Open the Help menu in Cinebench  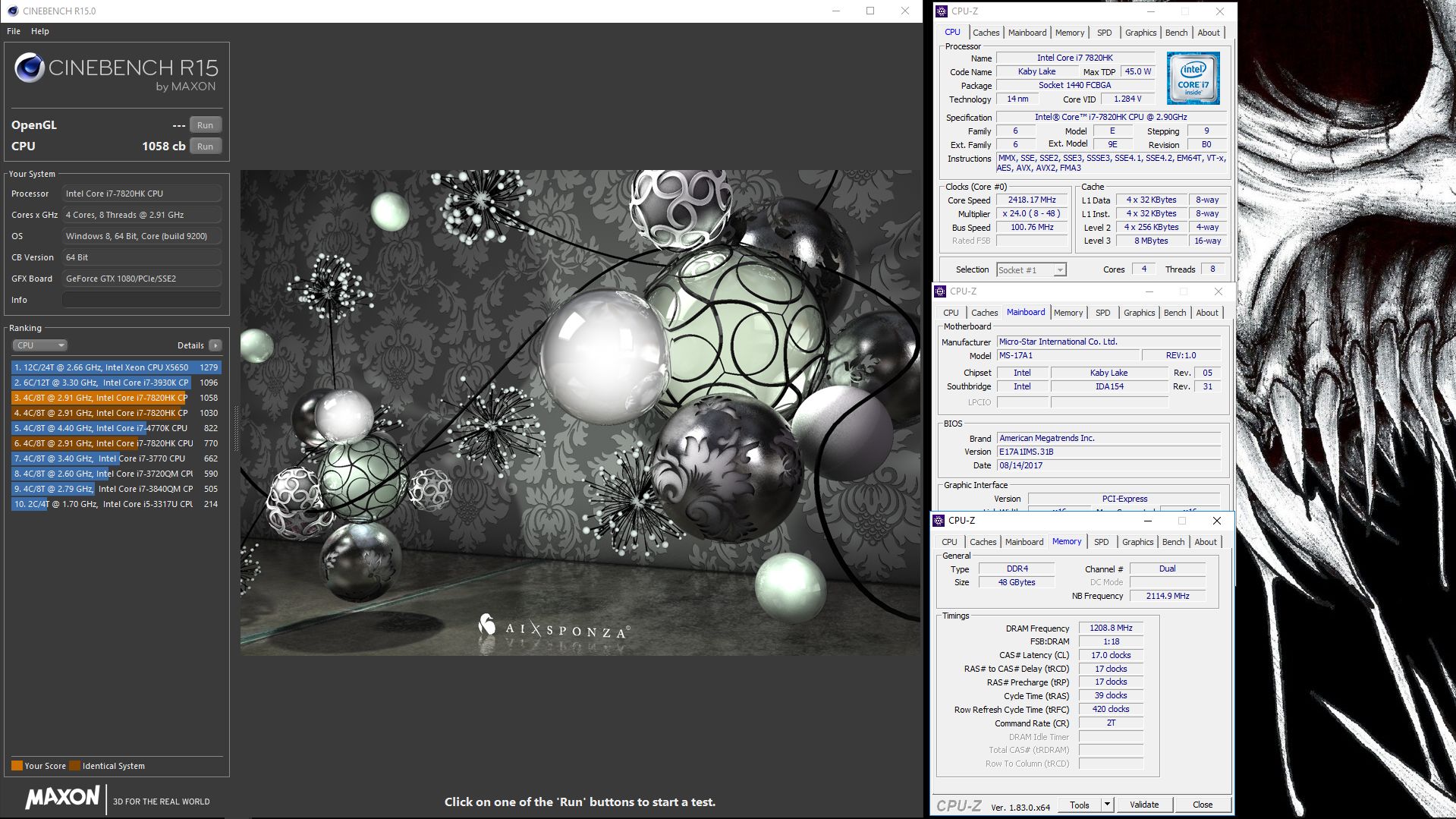pyautogui.click(x=40, y=31)
